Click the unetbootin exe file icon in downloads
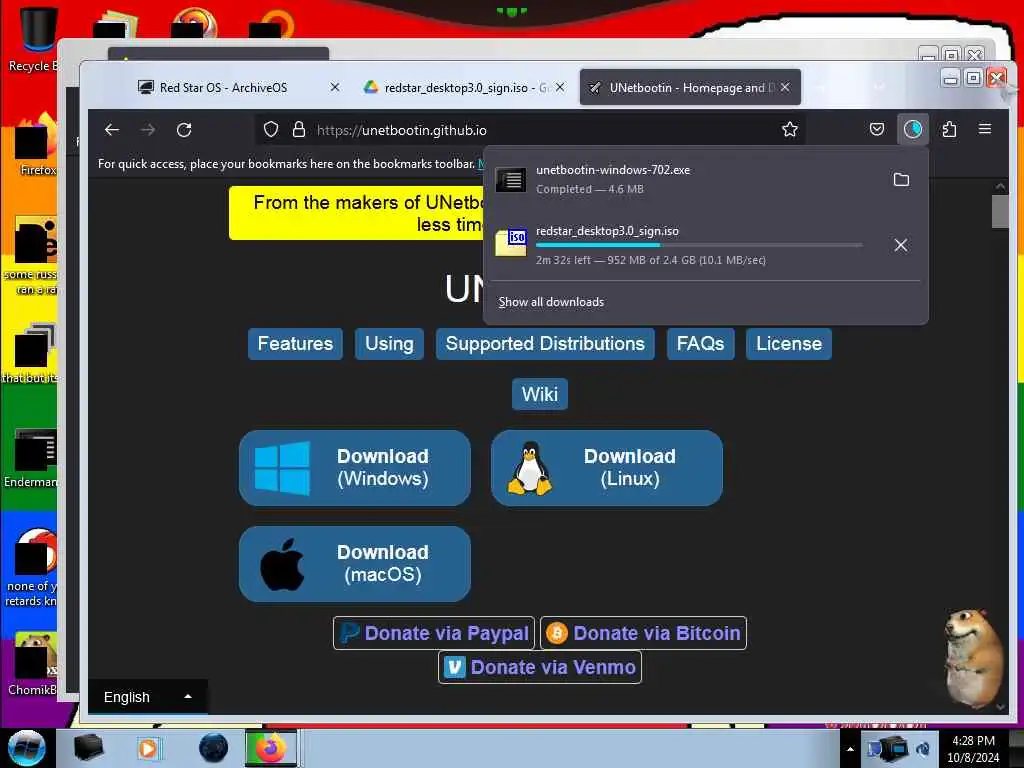 511,180
